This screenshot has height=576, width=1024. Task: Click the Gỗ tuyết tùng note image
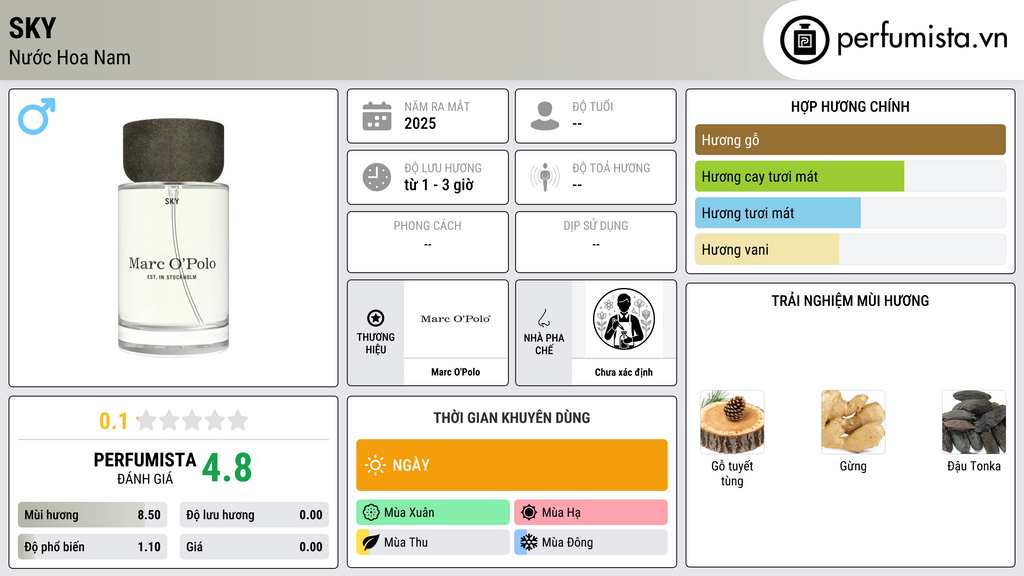pos(732,422)
